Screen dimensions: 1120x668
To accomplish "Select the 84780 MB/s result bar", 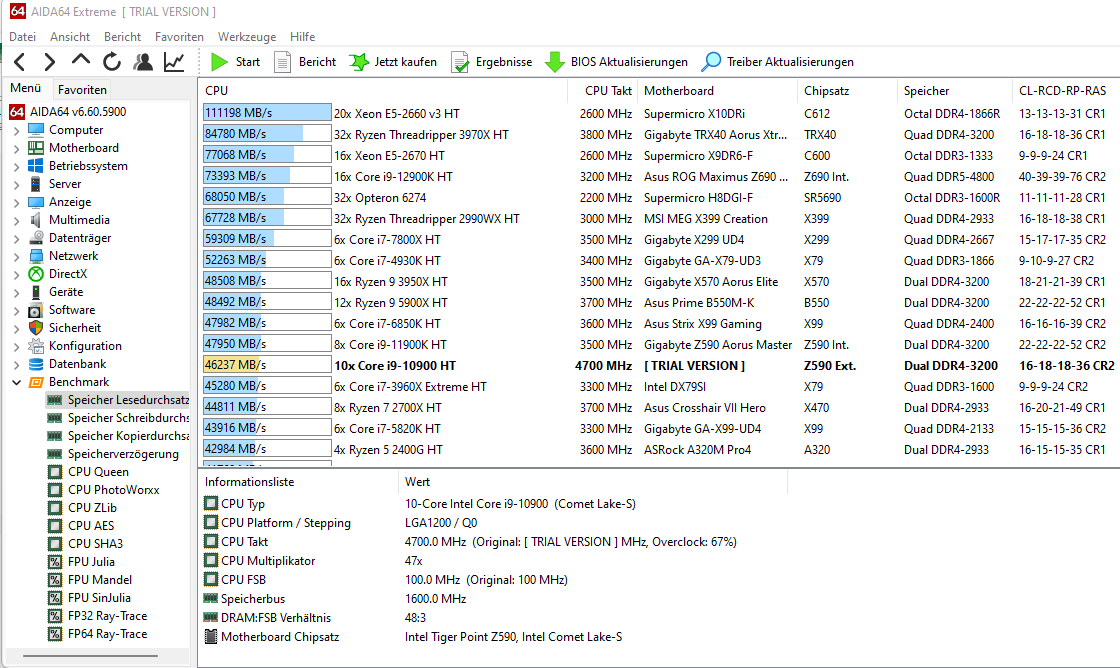I will 267,134.
